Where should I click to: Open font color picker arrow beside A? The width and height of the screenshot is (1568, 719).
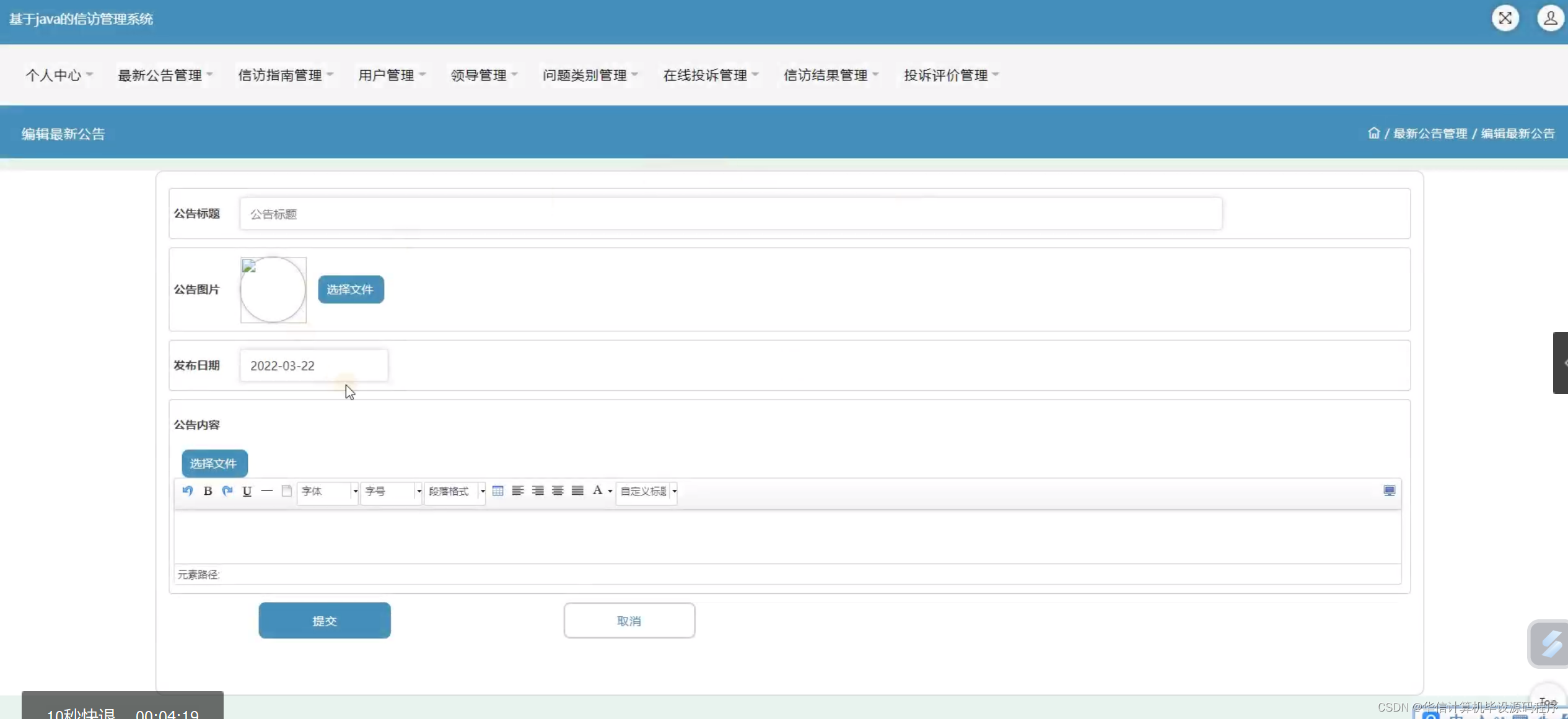610,492
